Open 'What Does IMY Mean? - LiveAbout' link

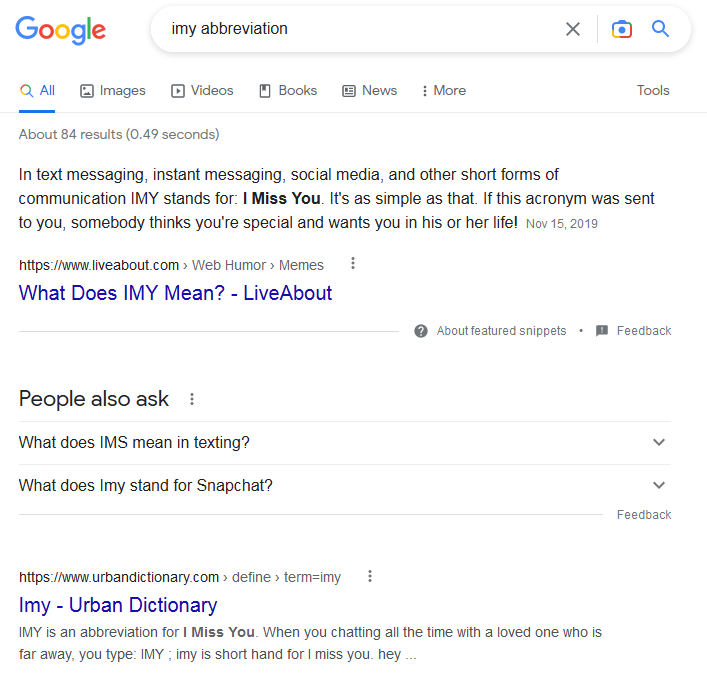(x=175, y=293)
